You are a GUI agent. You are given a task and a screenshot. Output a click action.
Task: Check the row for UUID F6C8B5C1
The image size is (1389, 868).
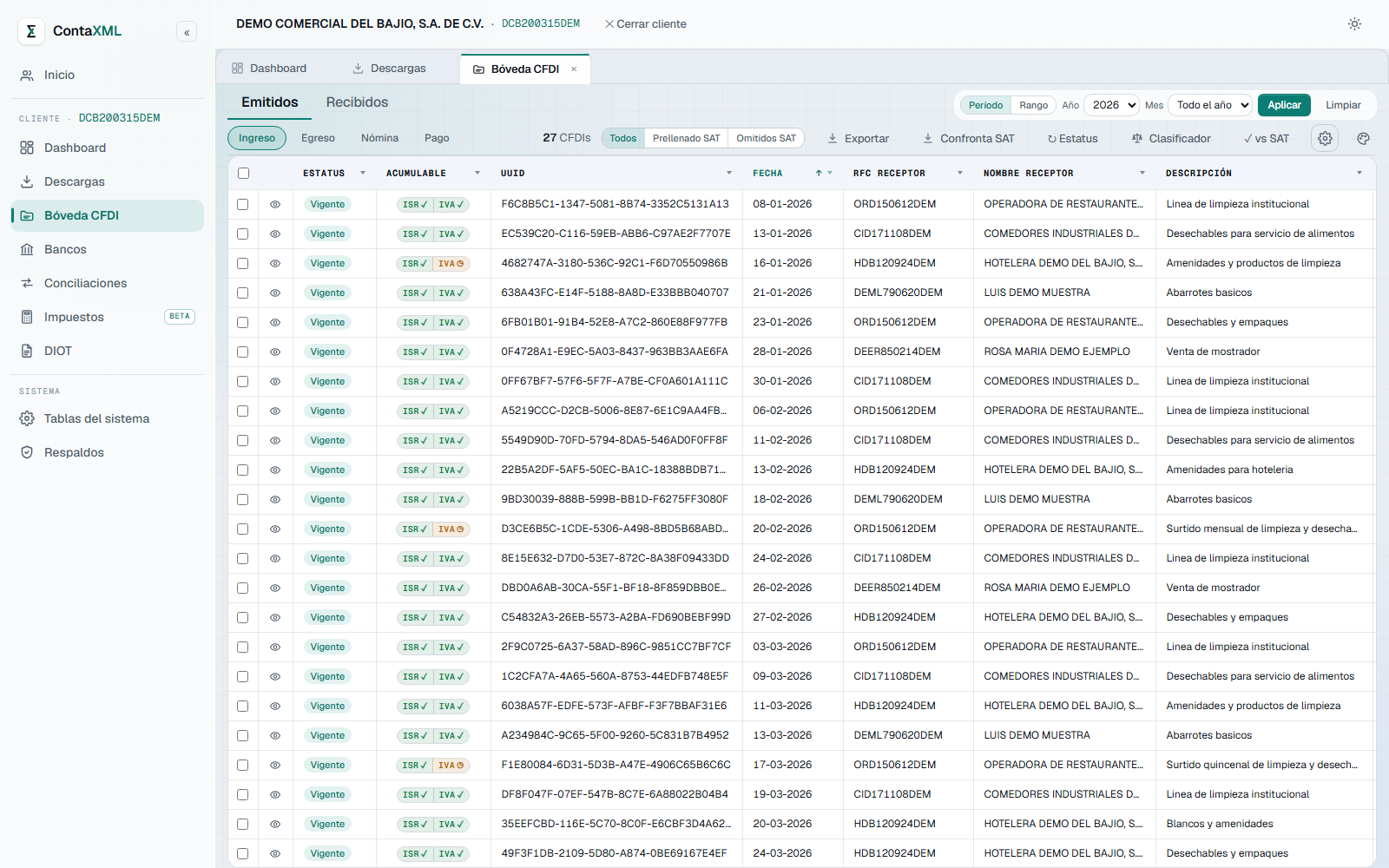click(243, 205)
